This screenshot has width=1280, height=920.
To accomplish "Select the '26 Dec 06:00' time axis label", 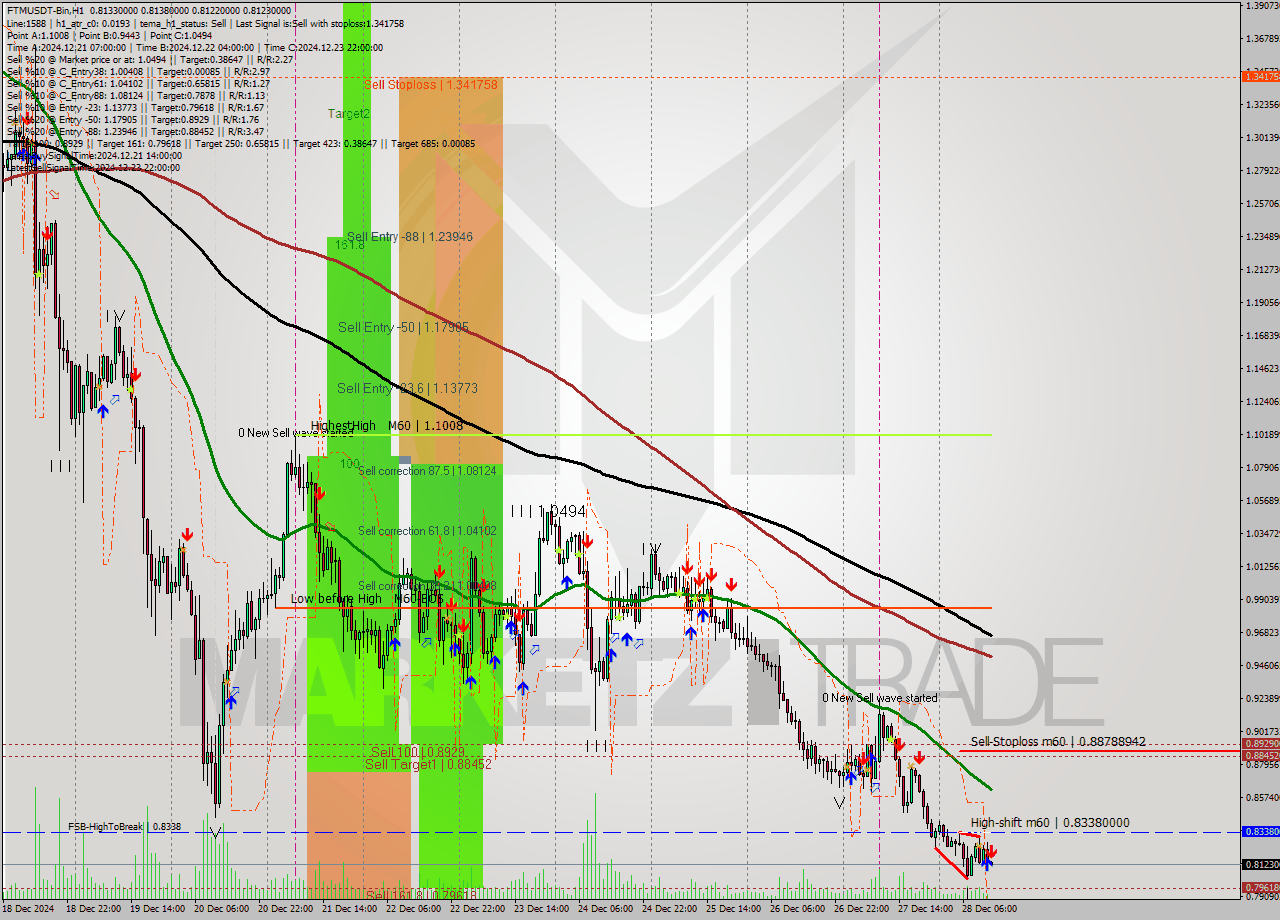I will click(797, 910).
